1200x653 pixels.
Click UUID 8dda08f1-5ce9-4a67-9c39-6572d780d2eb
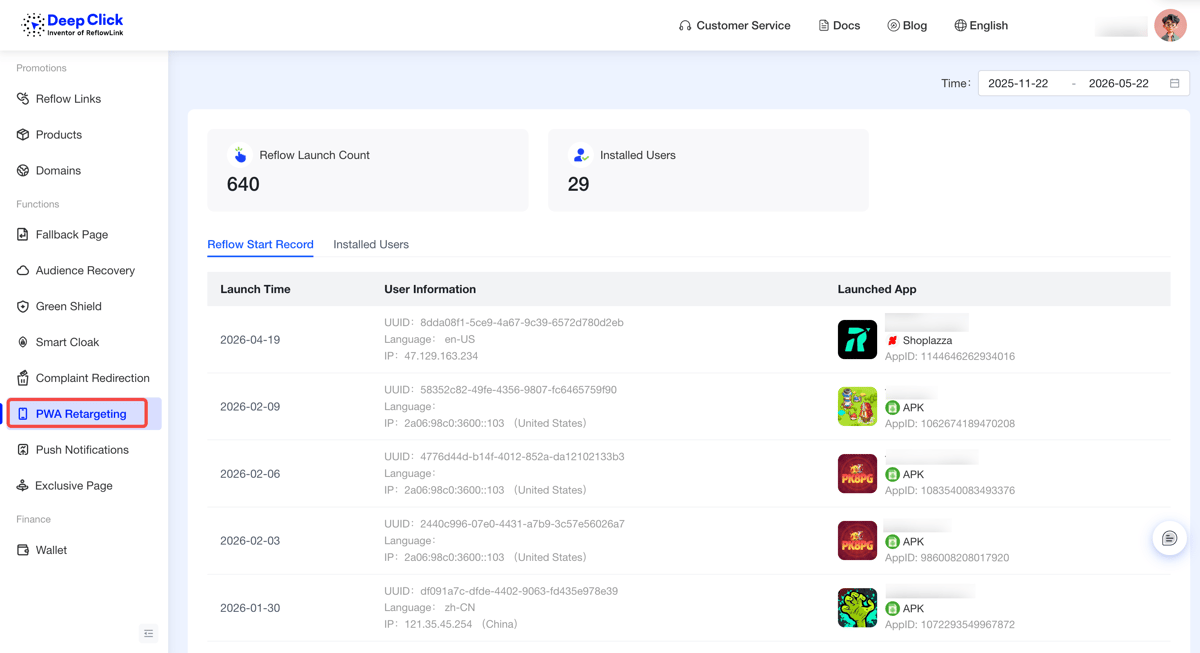(521, 323)
